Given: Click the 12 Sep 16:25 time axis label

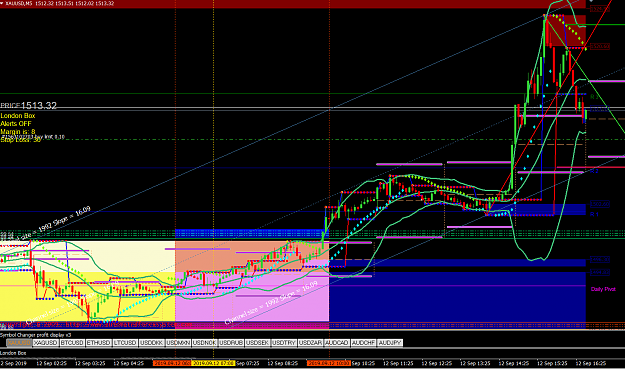Looking at the screenshot, I should coord(591,363).
